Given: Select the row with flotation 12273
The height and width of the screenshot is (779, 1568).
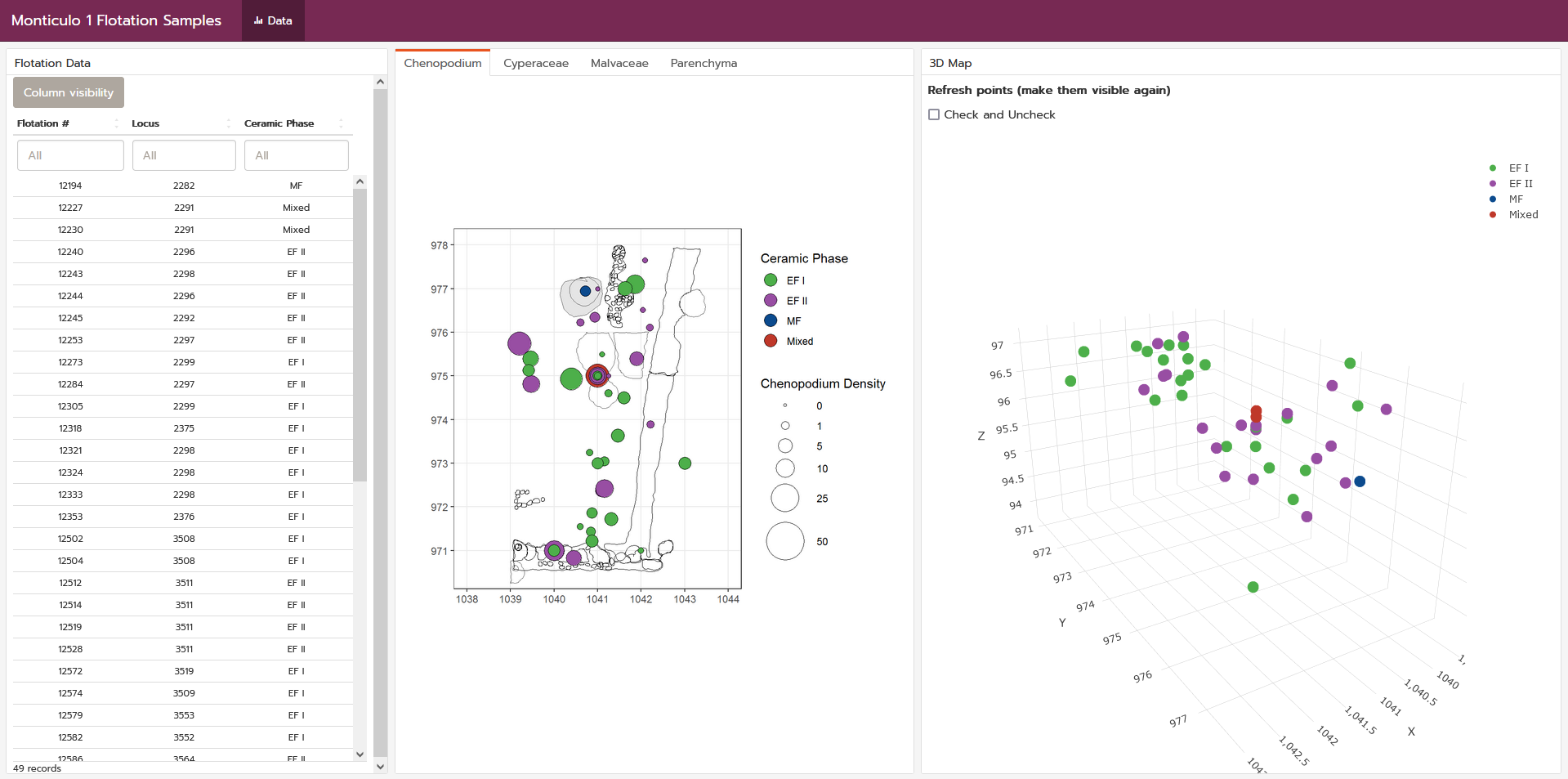Looking at the screenshot, I should pos(183,362).
